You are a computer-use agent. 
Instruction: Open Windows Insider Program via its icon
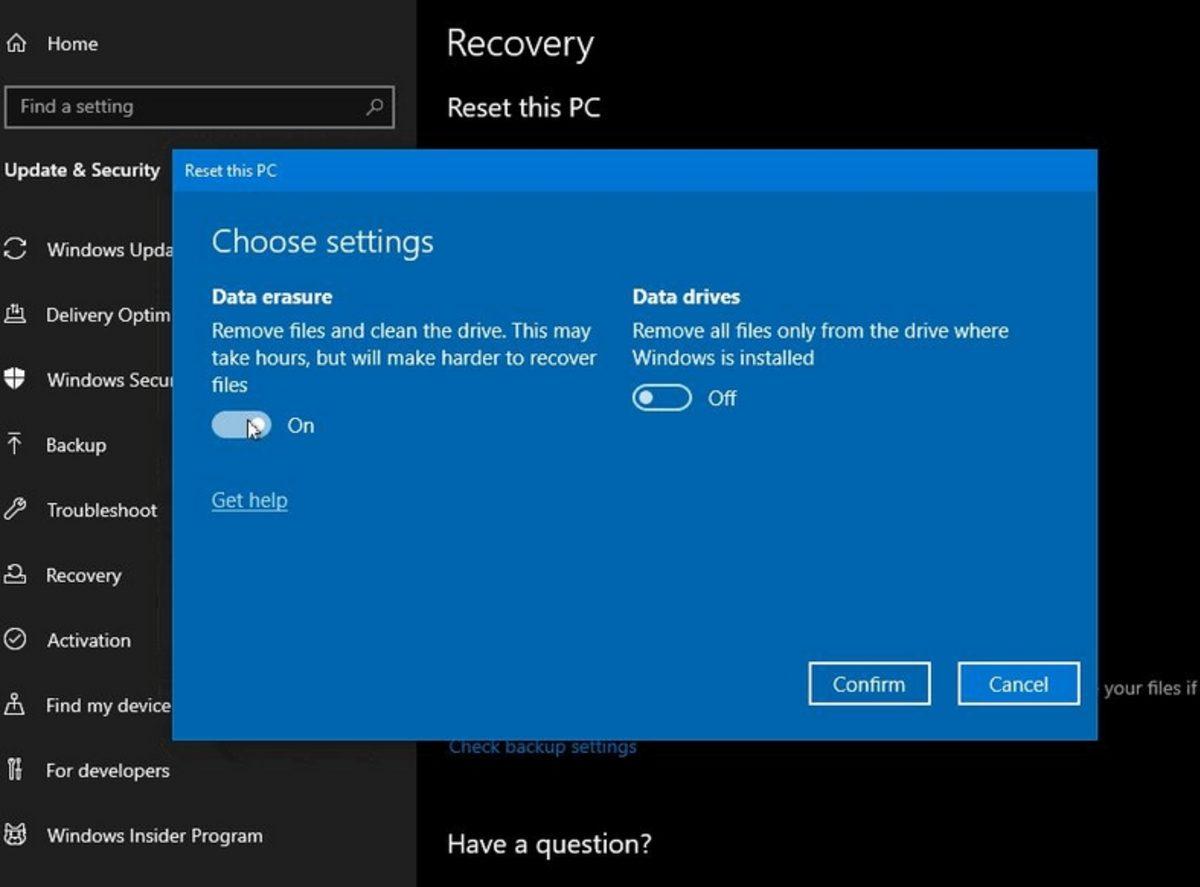pos(15,836)
